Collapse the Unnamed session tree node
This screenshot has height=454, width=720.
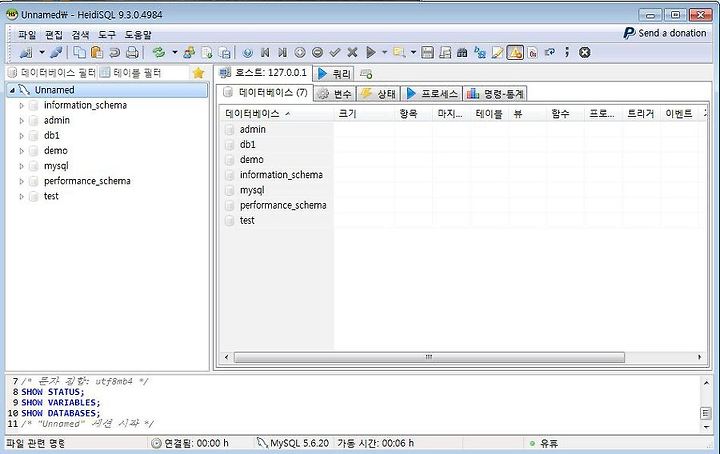(x=12, y=90)
